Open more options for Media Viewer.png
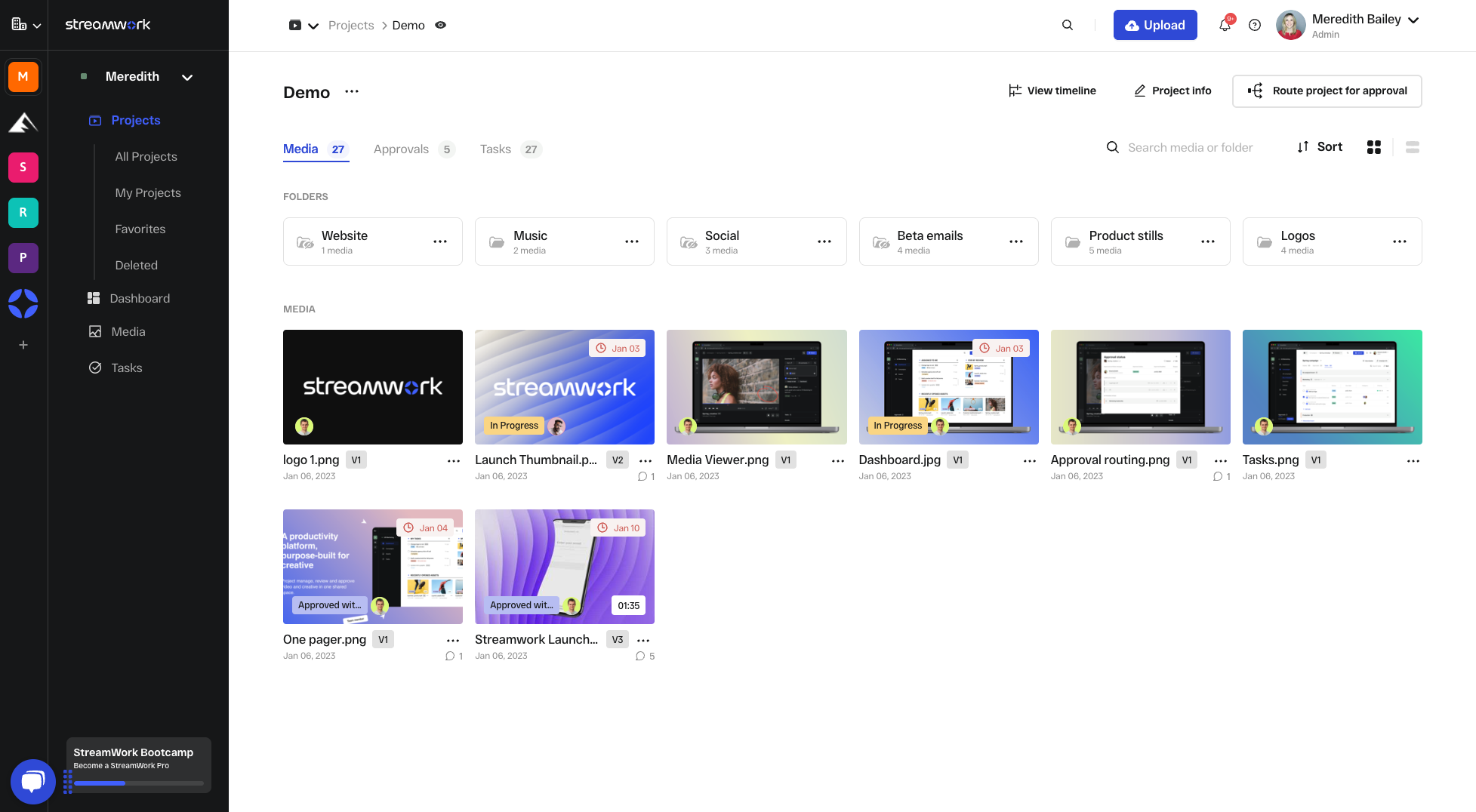This screenshot has height=812, width=1476. point(838,460)
